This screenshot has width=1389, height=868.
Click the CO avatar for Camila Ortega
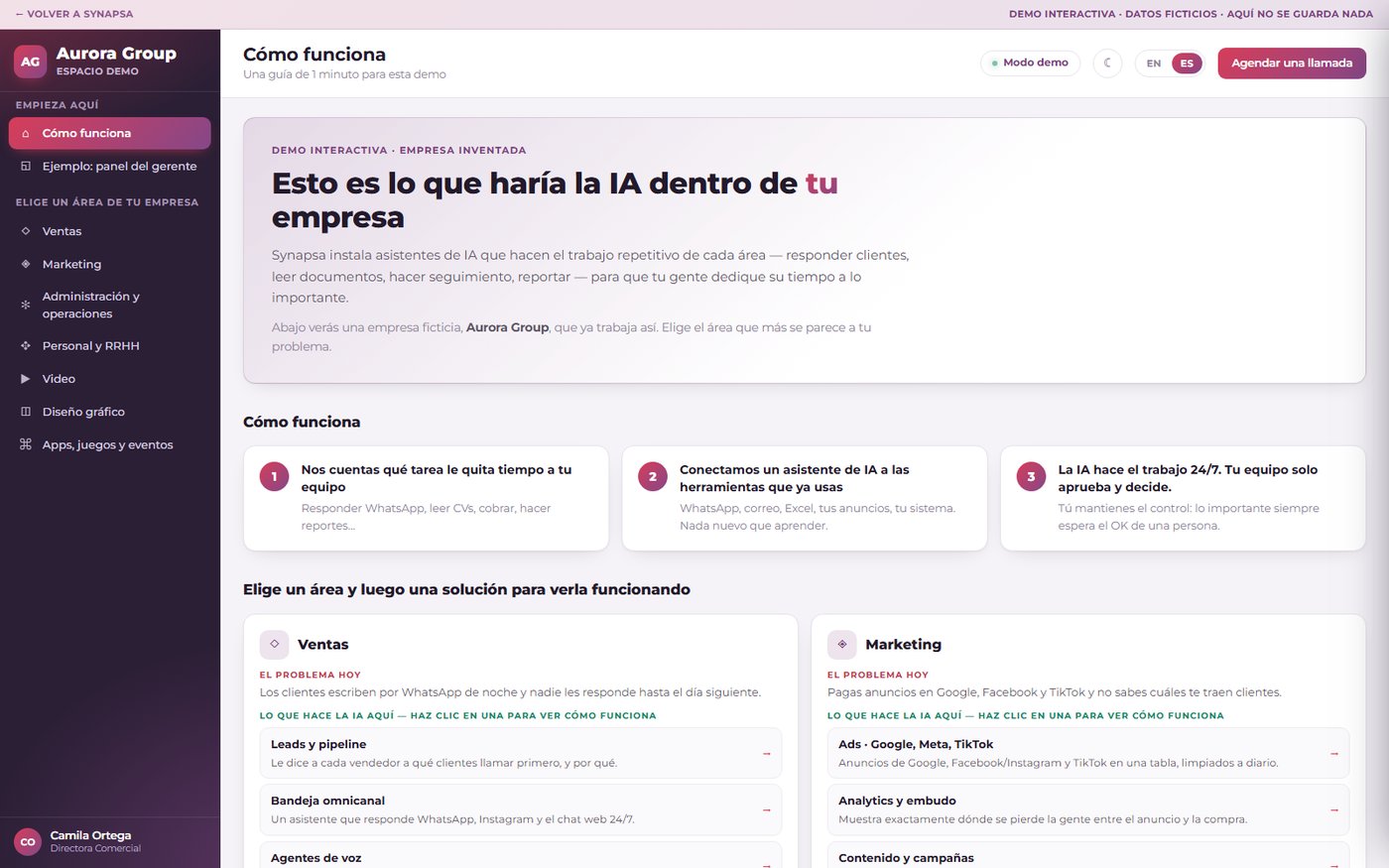pyautogui.click(x=28, y=841)
